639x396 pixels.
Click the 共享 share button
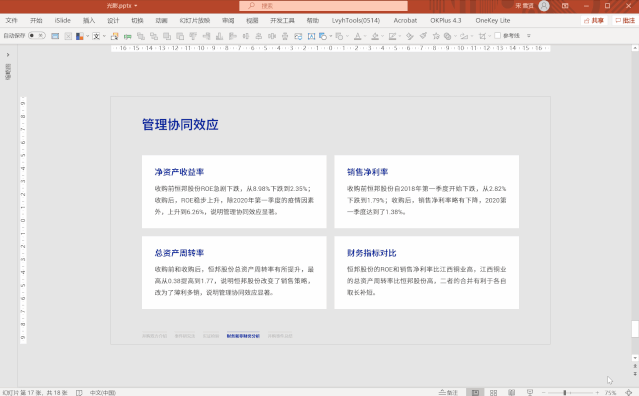(x=594, y=20)
